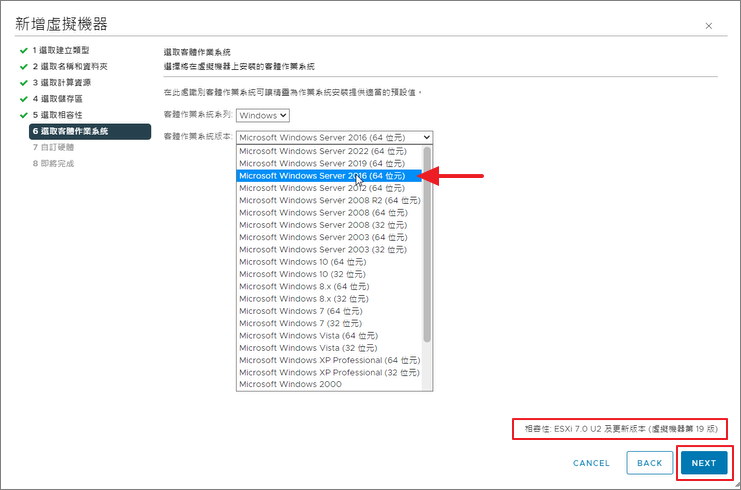Select Microsoft Windows 8.x (64-bit)
The image size is (741, 490).
[329, 286]
